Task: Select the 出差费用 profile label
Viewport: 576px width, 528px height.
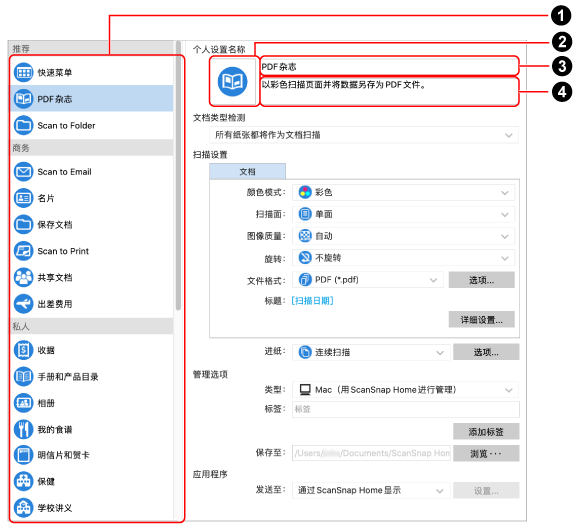Action: pyautogui.click(x=55, y=304)
